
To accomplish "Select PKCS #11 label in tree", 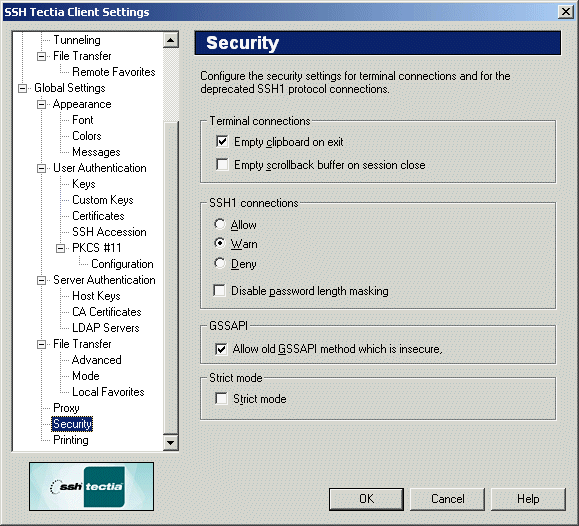I will click(x=97, y=247).
